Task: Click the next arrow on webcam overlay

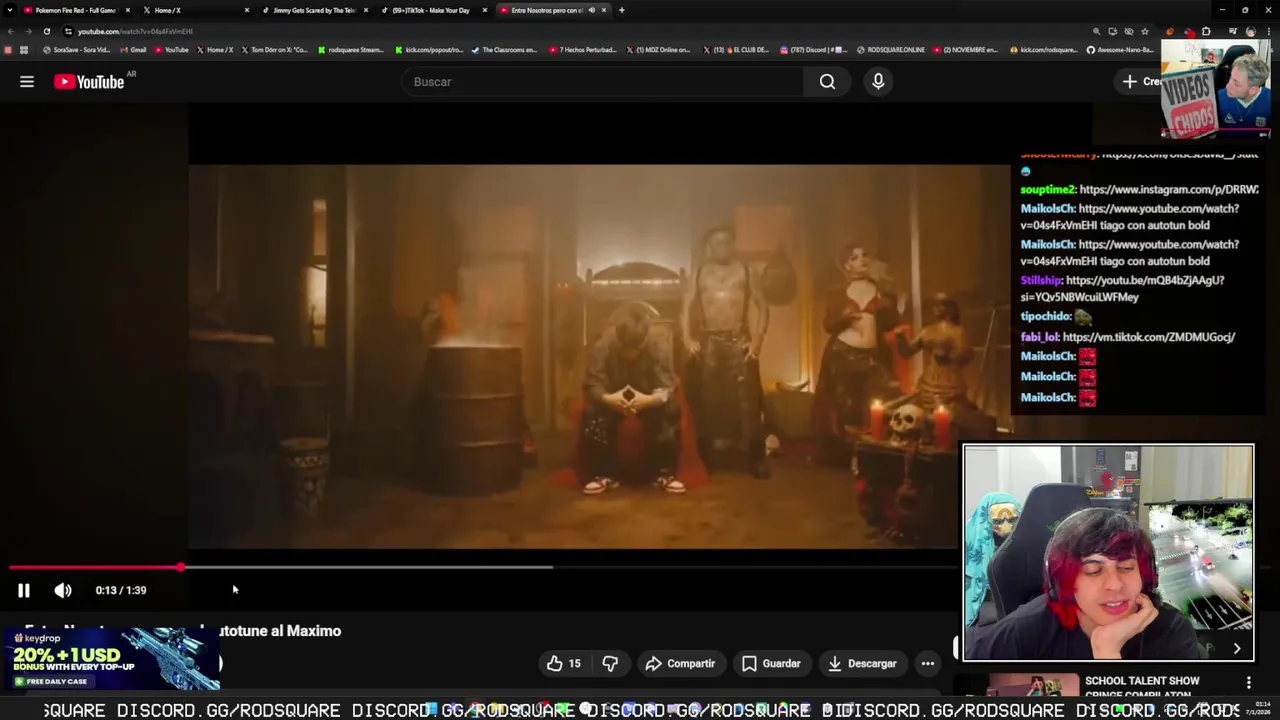Action: point(1236,648)
